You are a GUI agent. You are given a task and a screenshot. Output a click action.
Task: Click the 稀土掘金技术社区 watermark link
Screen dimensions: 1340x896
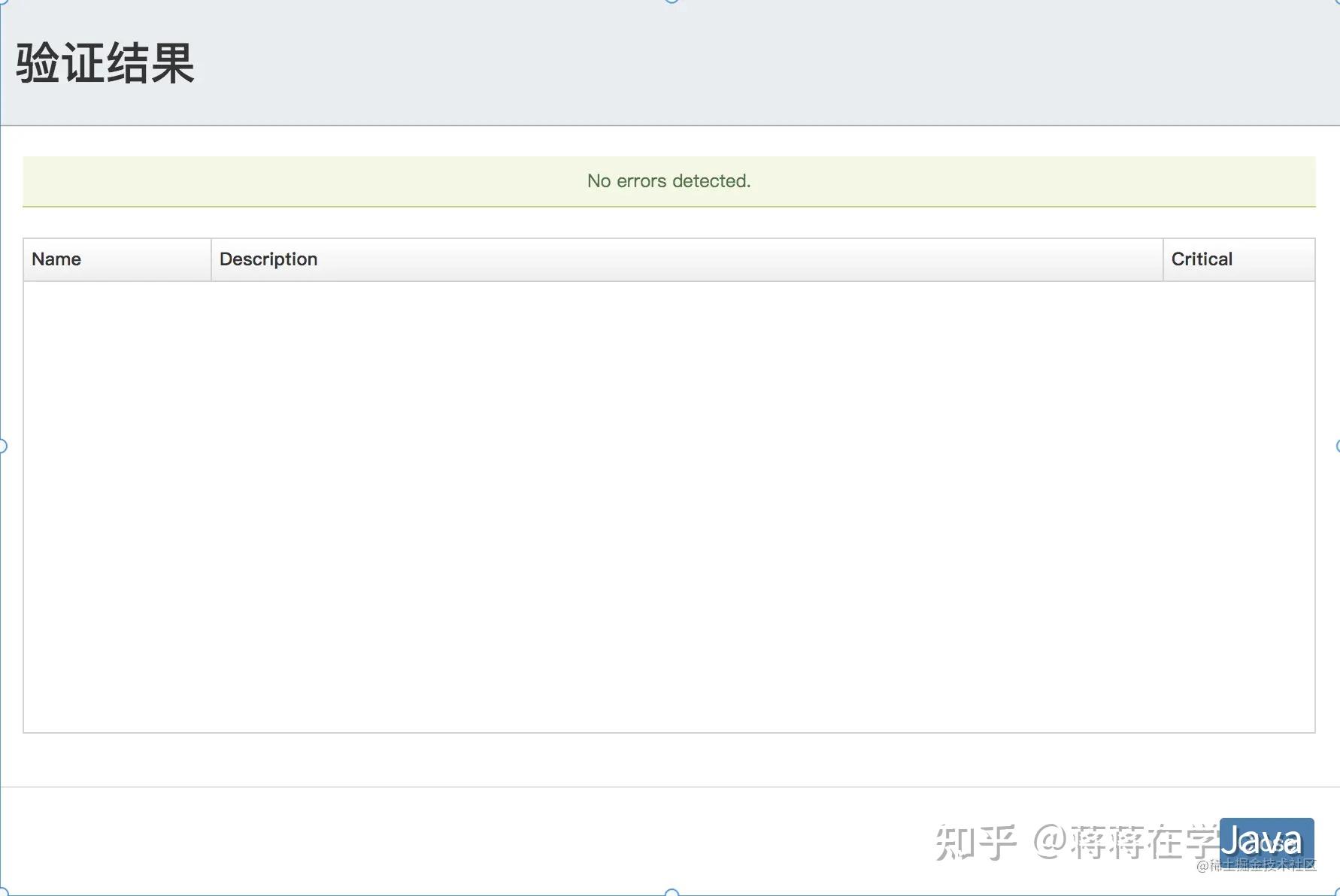pos(1257,866)
